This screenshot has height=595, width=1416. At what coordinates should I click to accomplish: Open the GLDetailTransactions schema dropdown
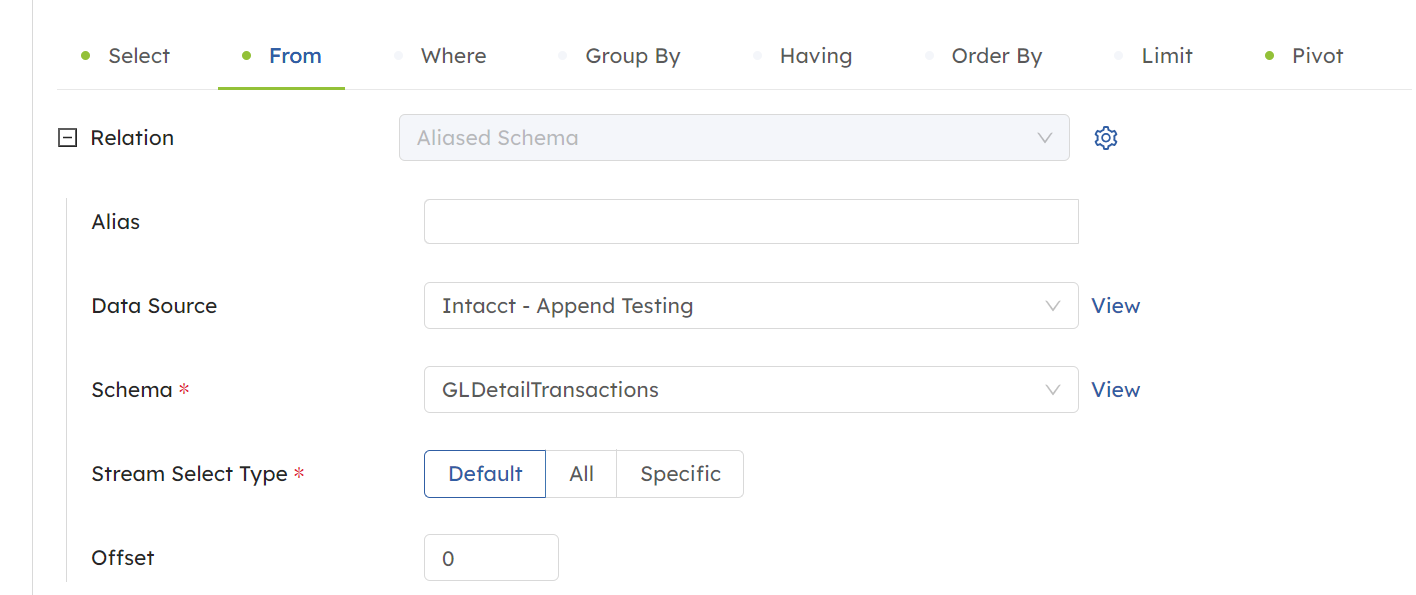tap(750, 389)
